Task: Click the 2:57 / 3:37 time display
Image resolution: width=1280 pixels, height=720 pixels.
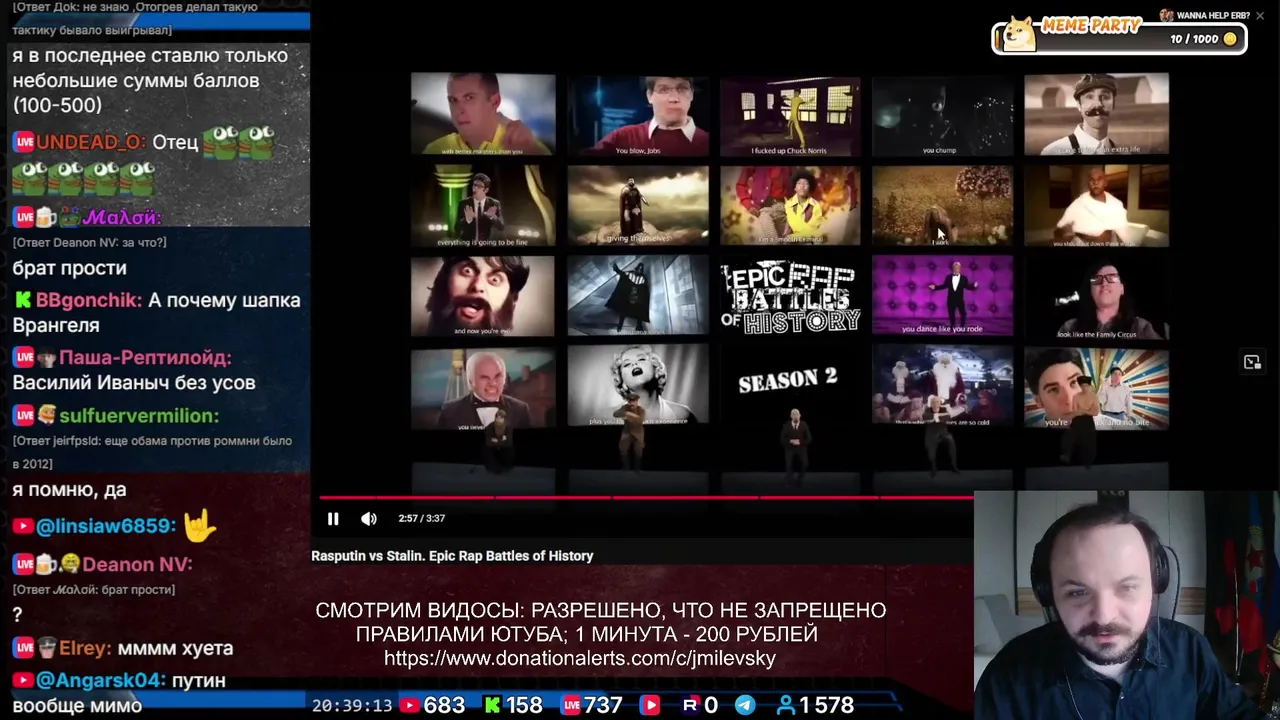Action: point(421,518)
